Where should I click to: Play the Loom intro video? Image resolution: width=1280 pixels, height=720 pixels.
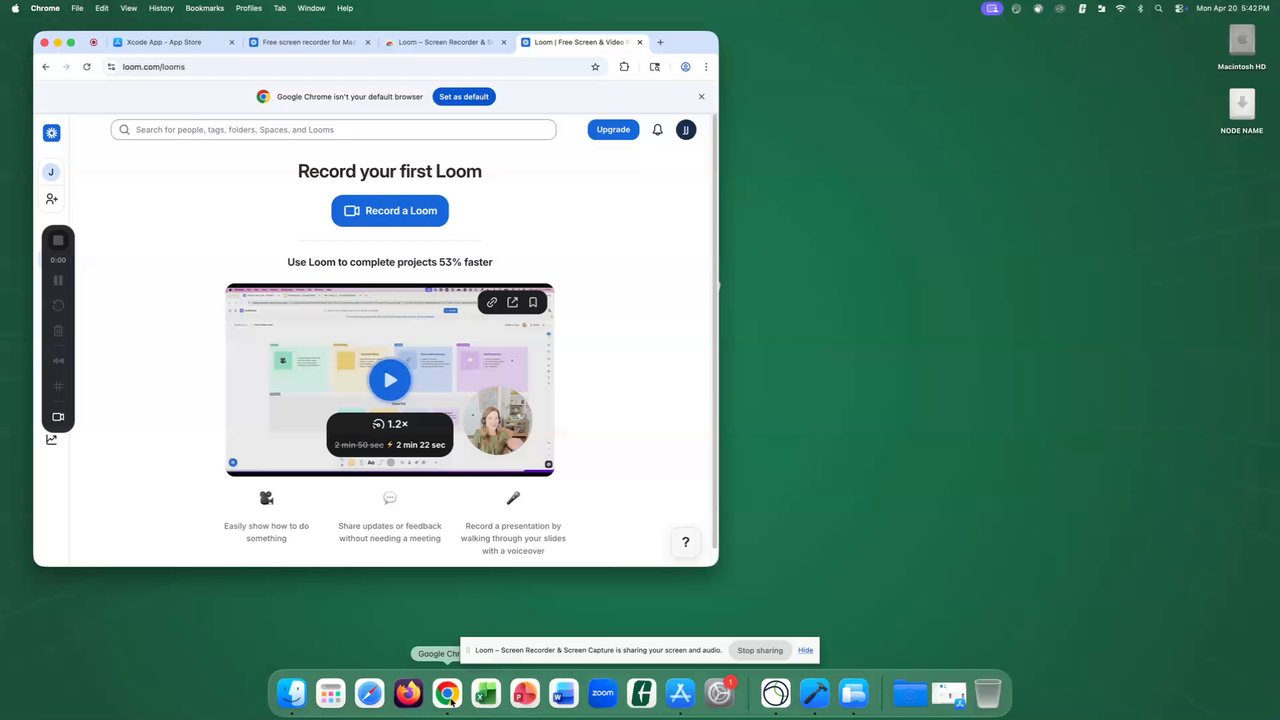(x=390, y=380)
